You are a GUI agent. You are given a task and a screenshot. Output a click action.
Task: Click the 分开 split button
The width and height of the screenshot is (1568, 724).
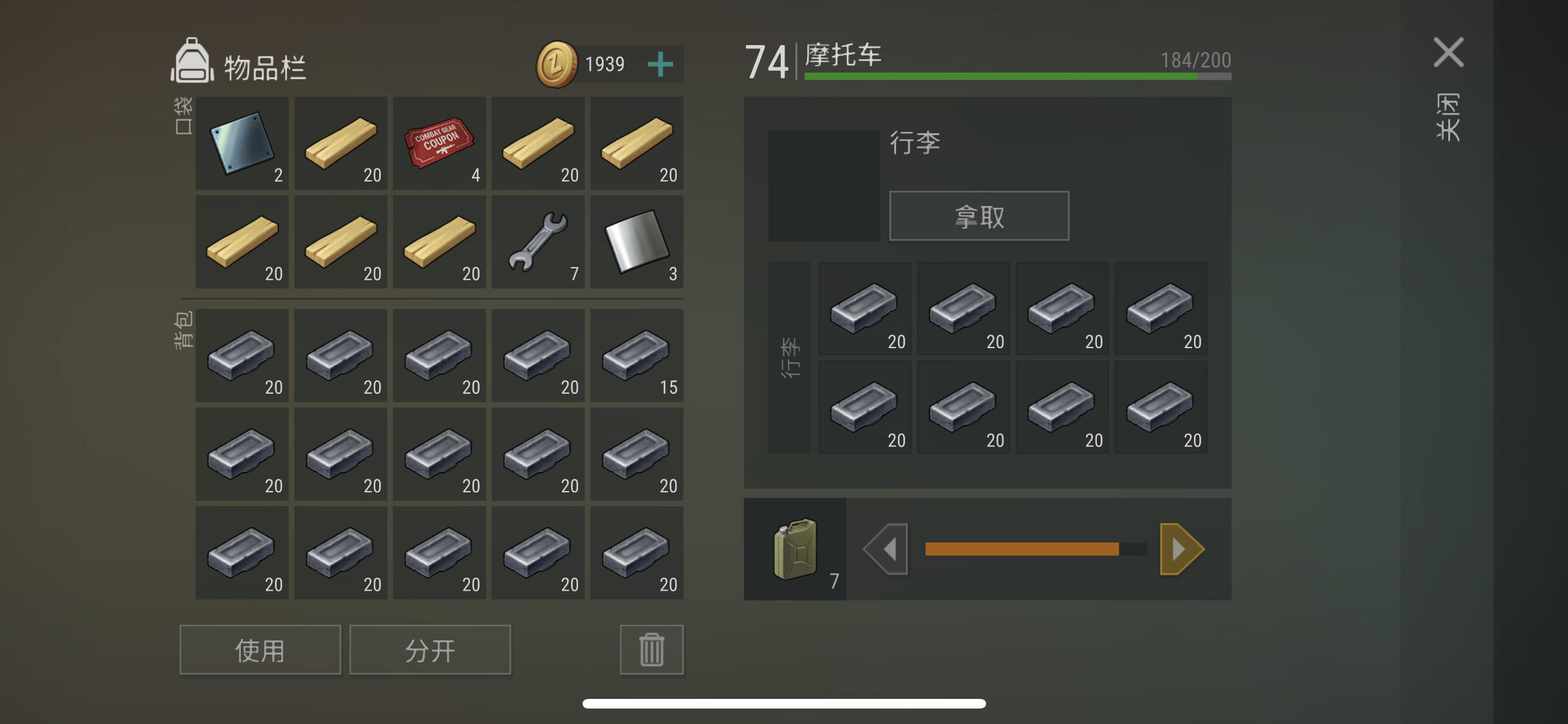(x=430, y=649)
